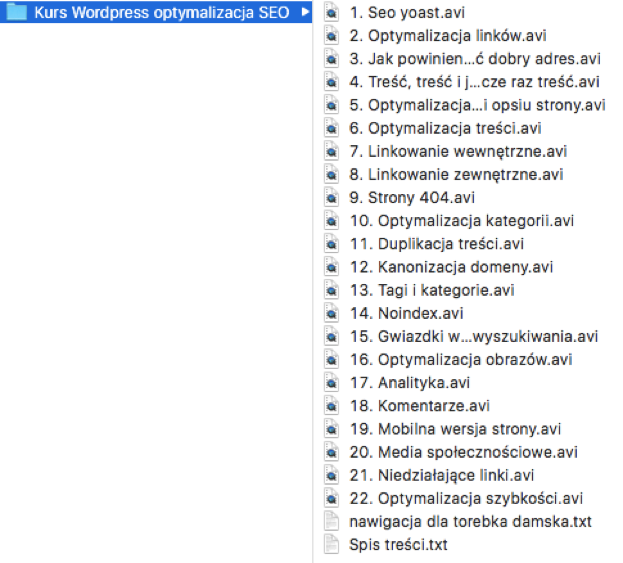Image resolution: width=623 pixels, height=563 pixels.
Task: Click the icon of 15. Gwiazdki w…wyszukiwania.avi
Action: 331,336
